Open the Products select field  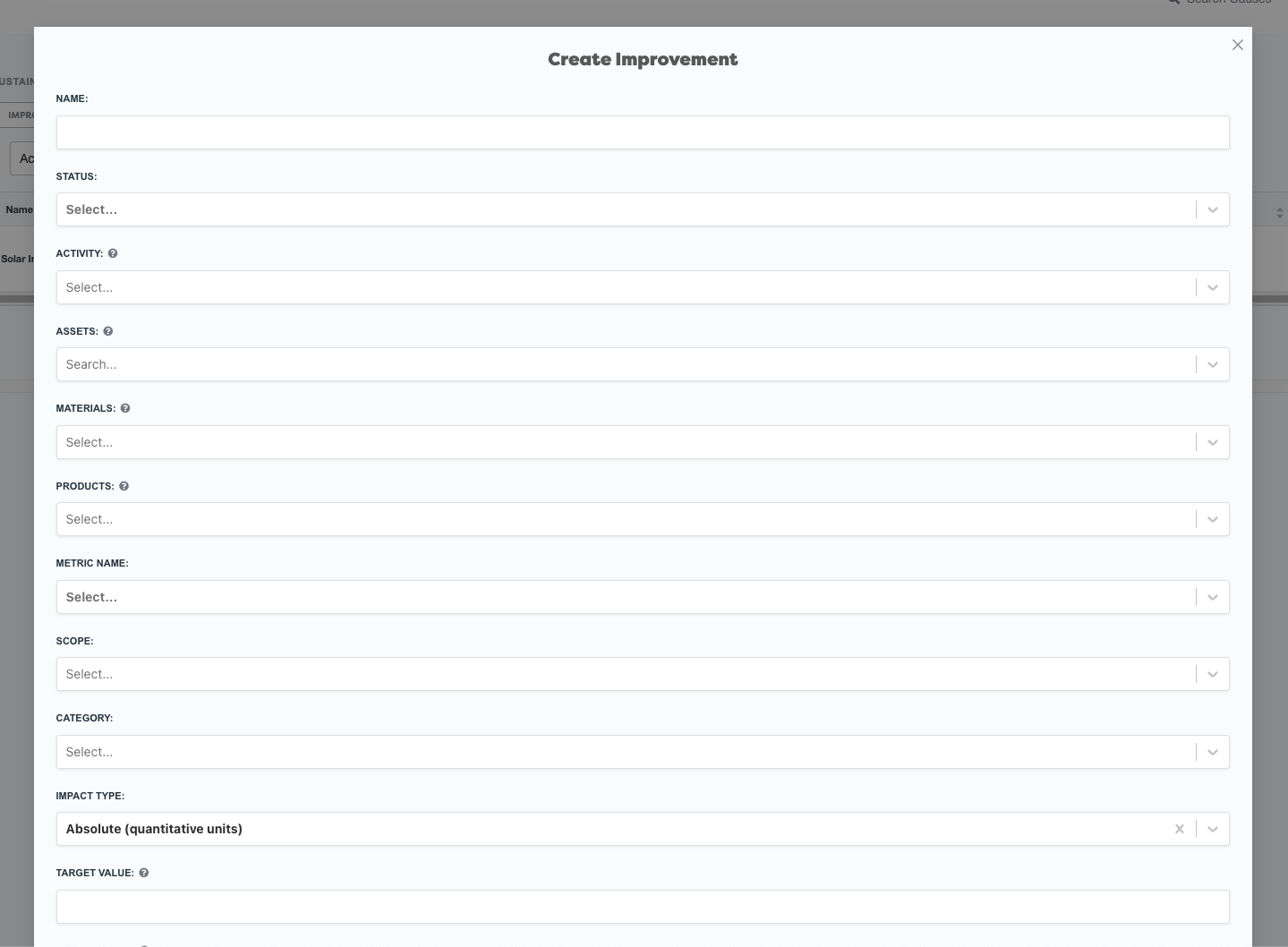625,519
